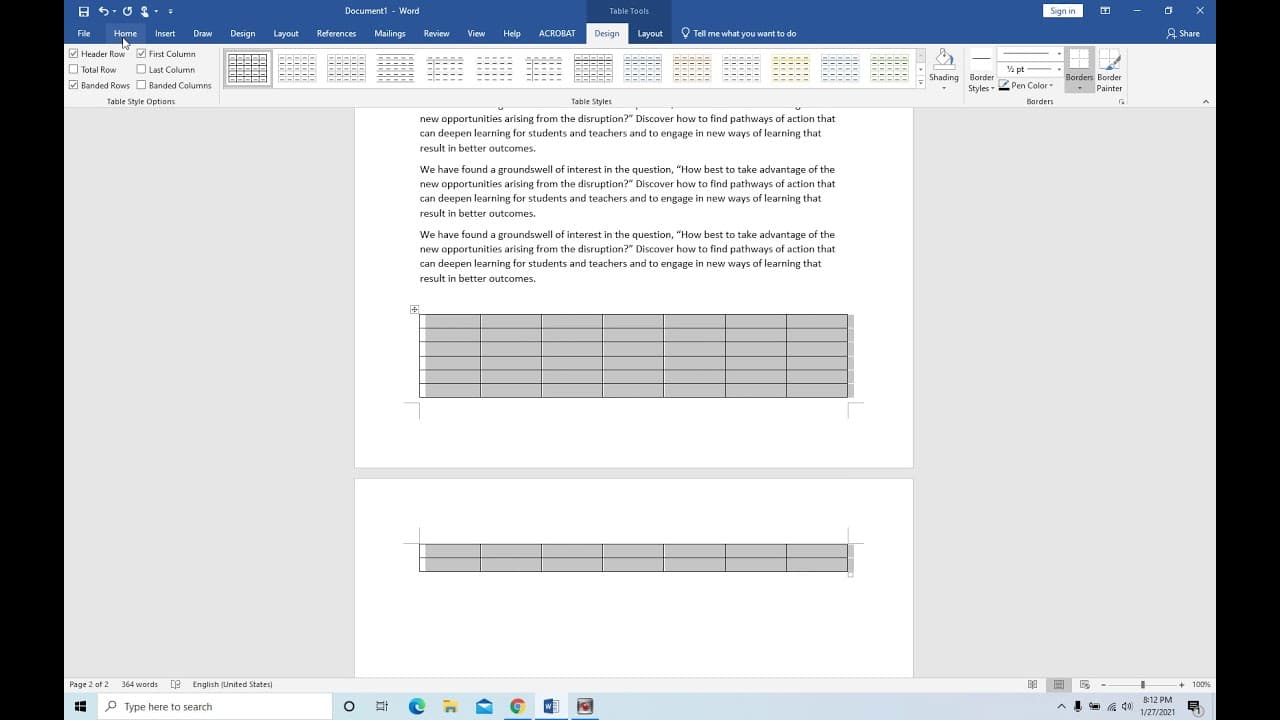The width and height of the screenshot is (1280, 720).
Task: Apply the blue-accent table style thumbnail
Action: [x=642, y=68]
